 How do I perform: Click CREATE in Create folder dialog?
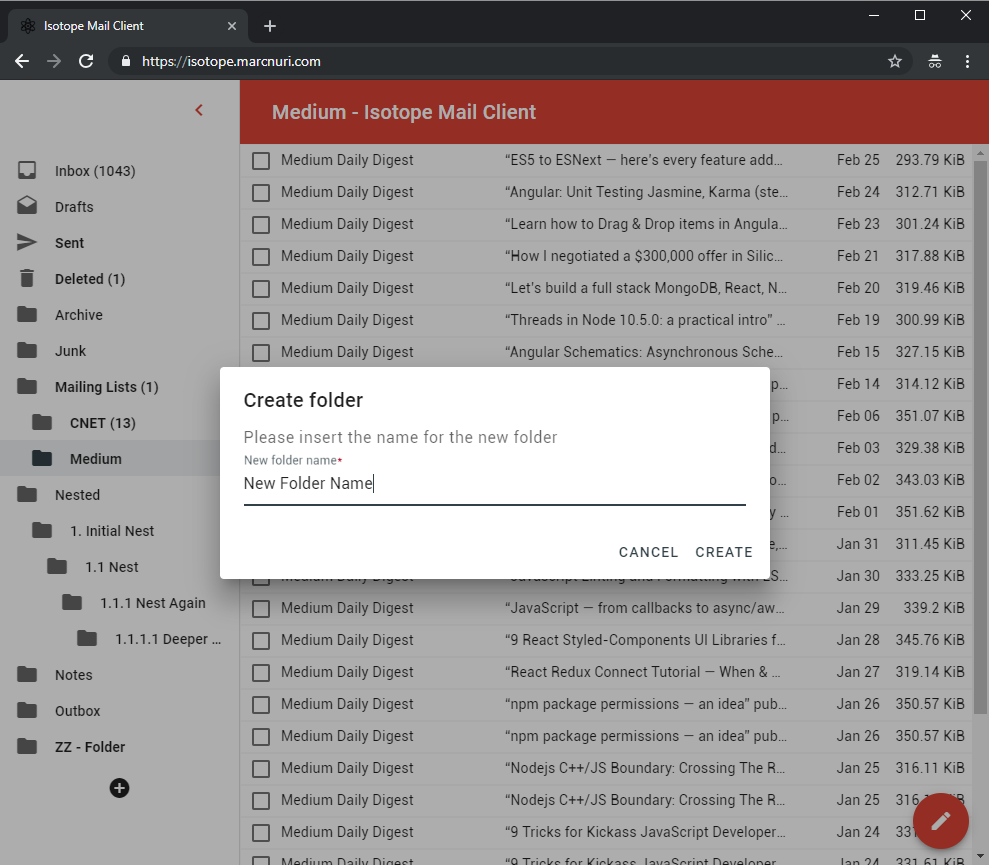coord(723,552)
